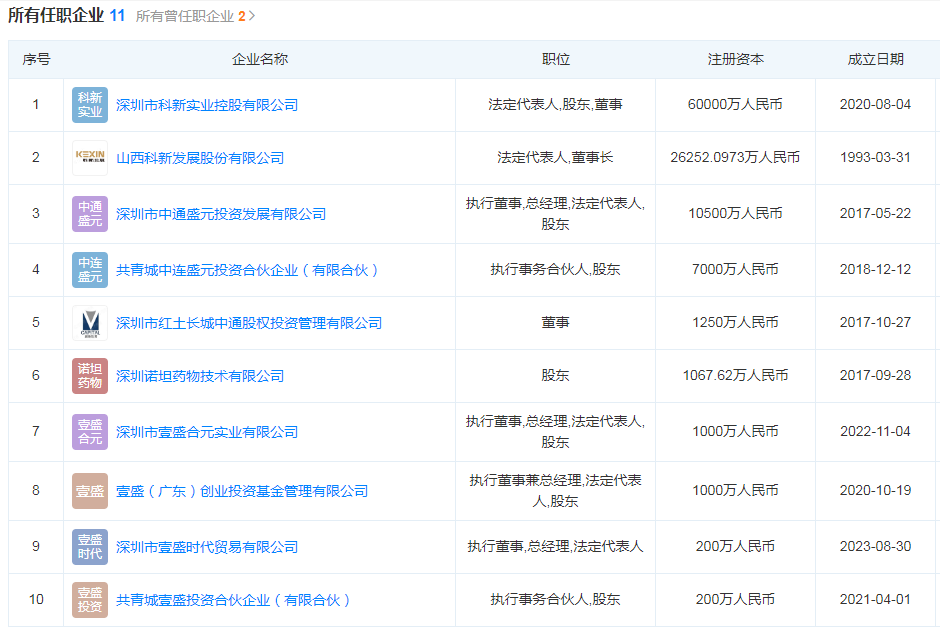Select the 10500万人民币 capital cell

coord(735,213)
